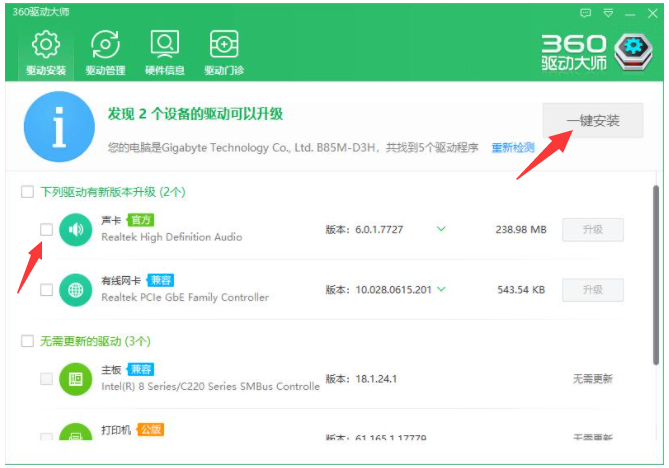The height and width of the screenshot is (468, 669).
Task: Open the title bar dropdown menu icon
Action: pos(608,13)
